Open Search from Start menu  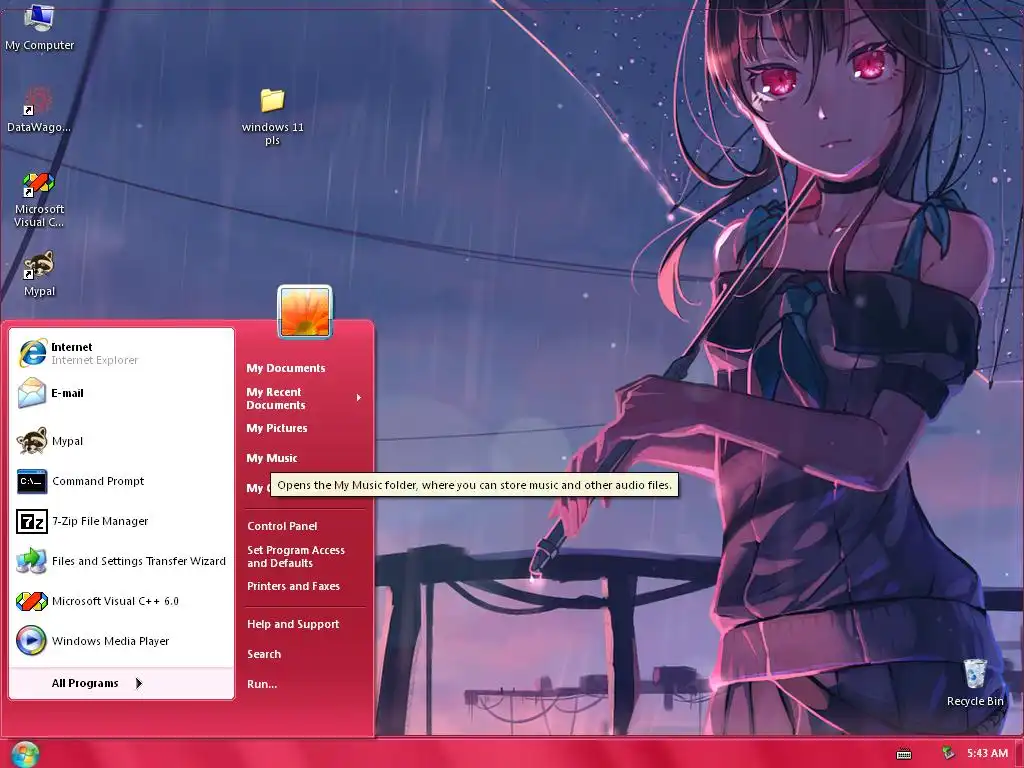pyautogui.click(x=264, y=654)
